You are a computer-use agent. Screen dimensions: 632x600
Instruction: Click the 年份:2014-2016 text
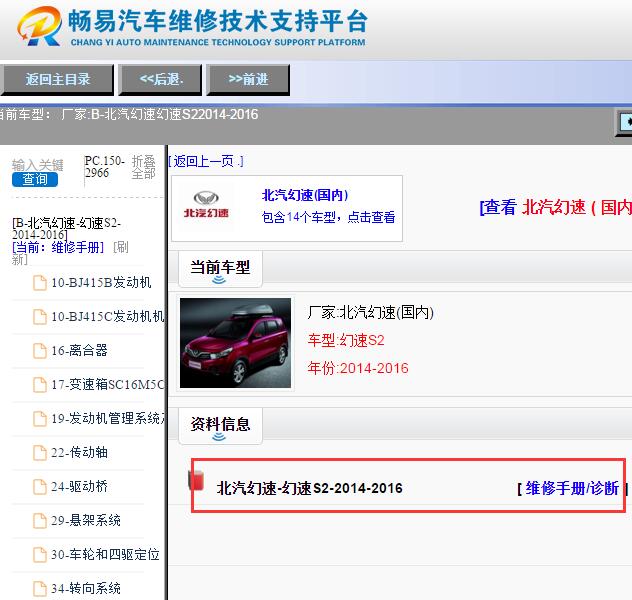358,368
